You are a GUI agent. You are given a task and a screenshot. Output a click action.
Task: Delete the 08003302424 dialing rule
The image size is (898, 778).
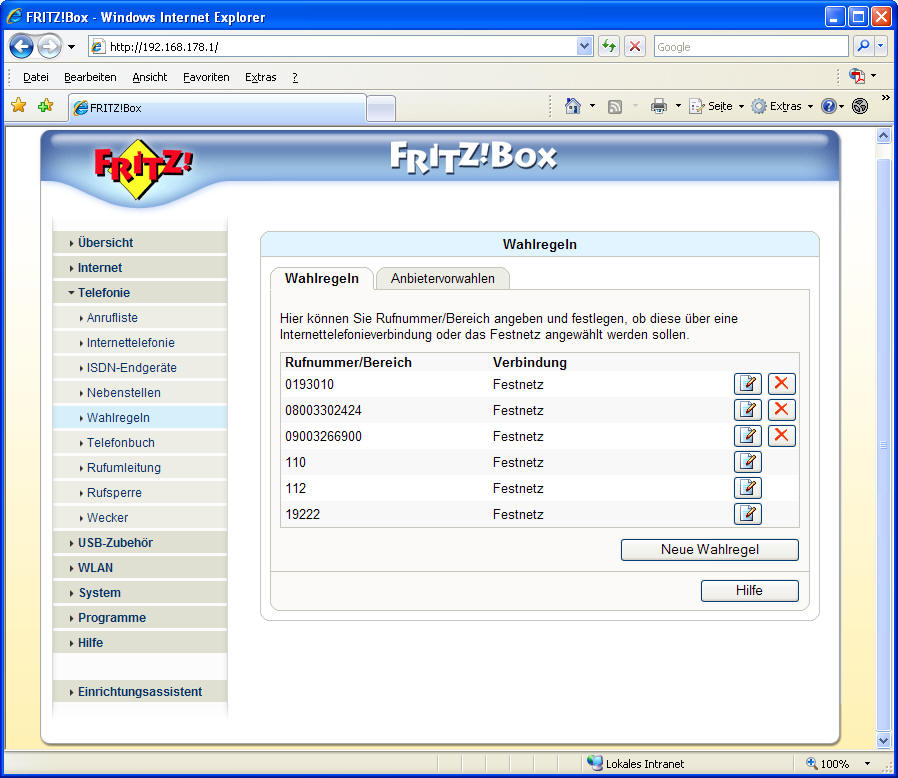781,410
